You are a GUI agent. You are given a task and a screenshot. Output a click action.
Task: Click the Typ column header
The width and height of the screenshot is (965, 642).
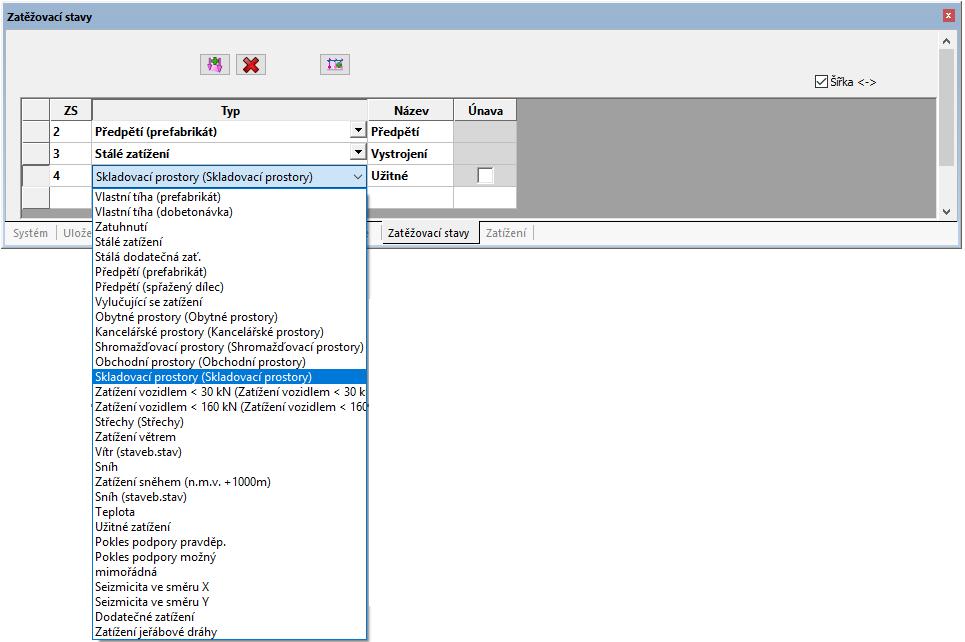click(x=230, y=111)
